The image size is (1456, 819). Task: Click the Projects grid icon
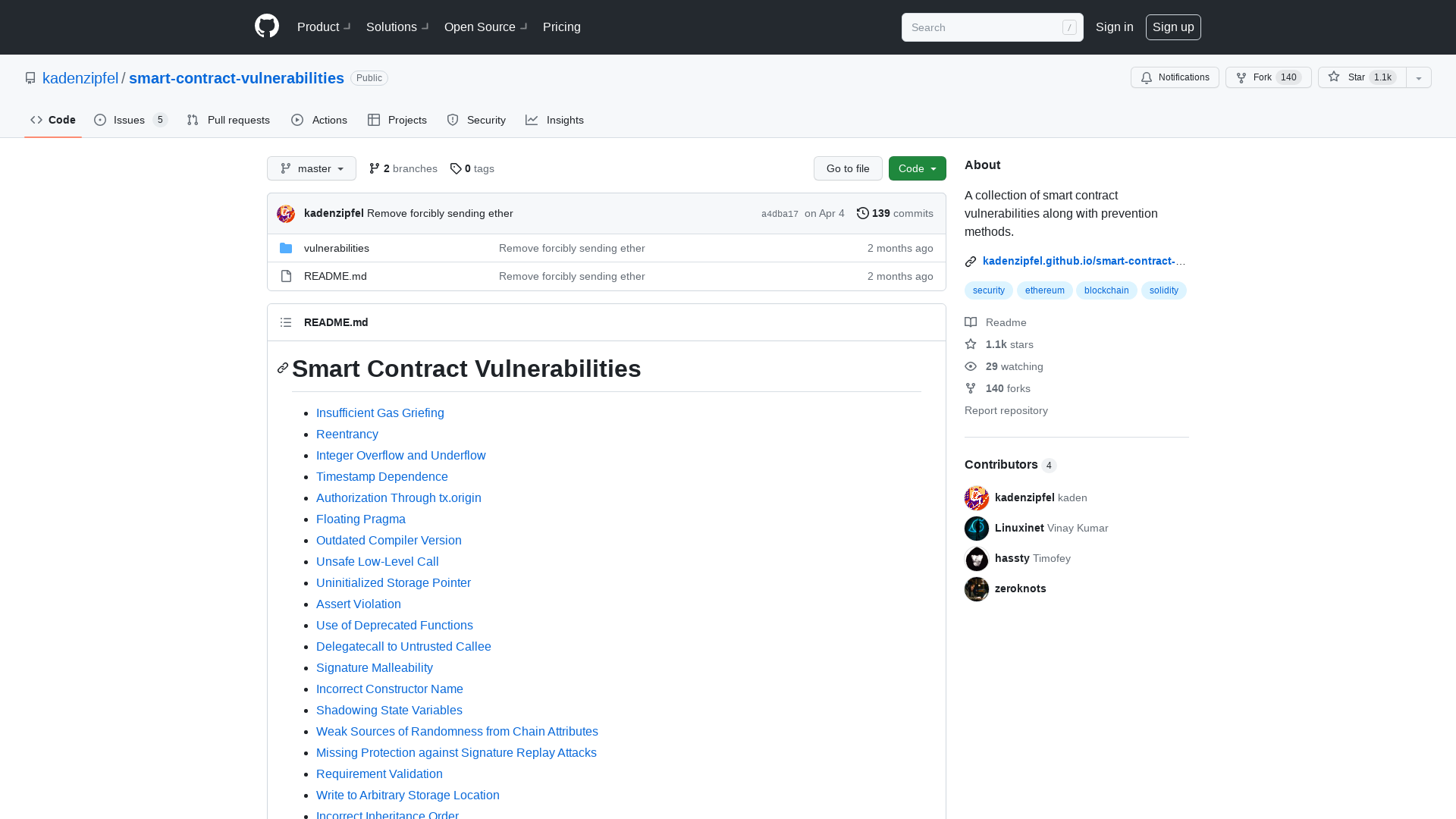[374, 120]
